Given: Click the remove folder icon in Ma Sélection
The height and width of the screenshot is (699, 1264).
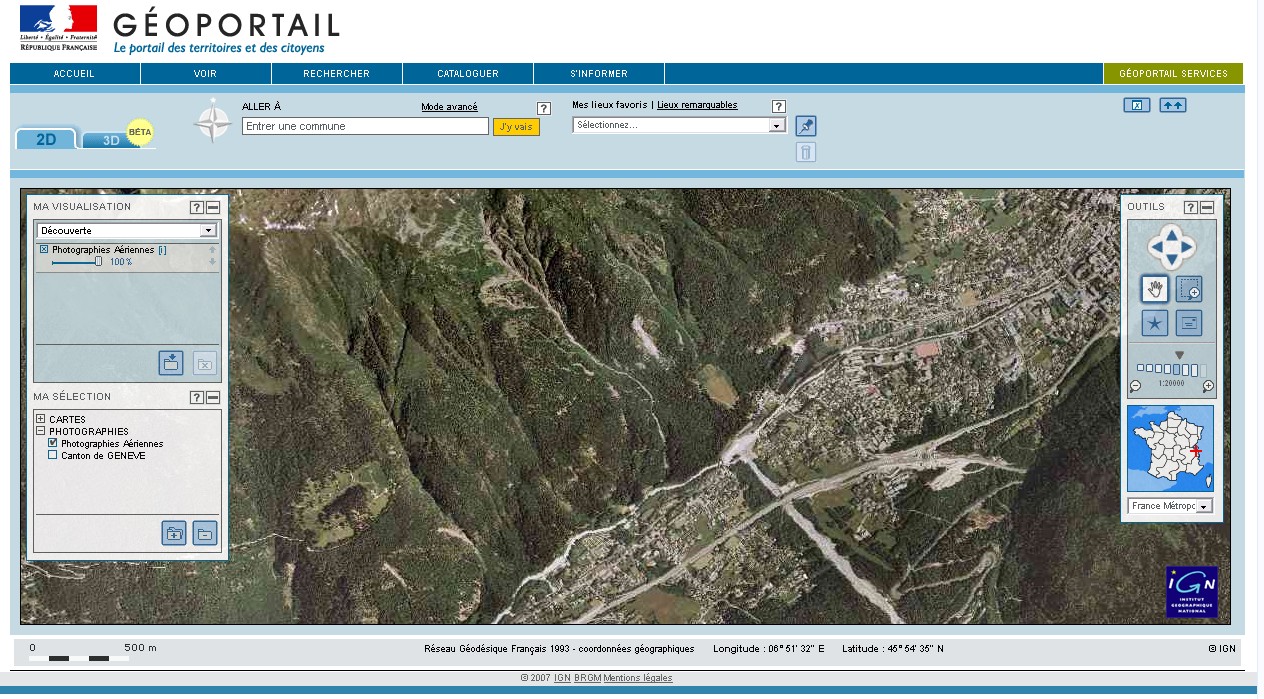Looking at the screenshot, I should [x=205, y=533].
